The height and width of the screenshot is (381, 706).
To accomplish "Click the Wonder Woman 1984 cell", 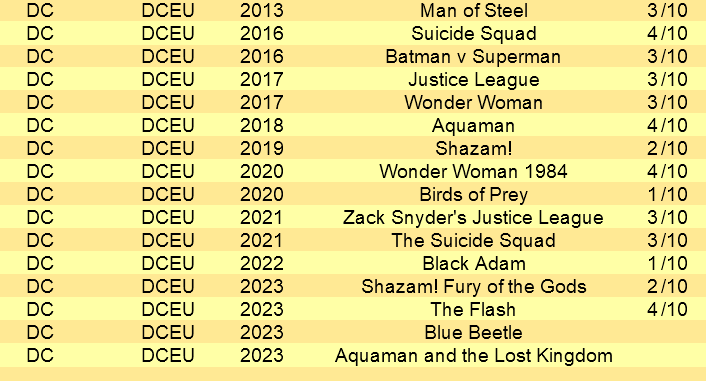I will [473, 171].
